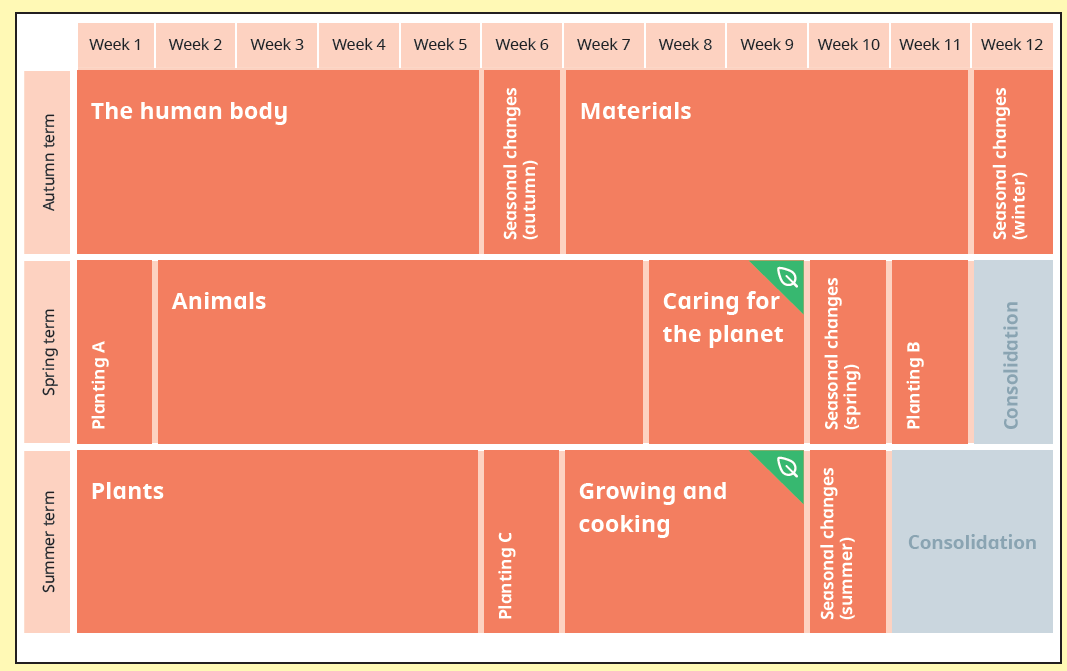
Task: Select the Animals unit block
Action: click(400, 352)
